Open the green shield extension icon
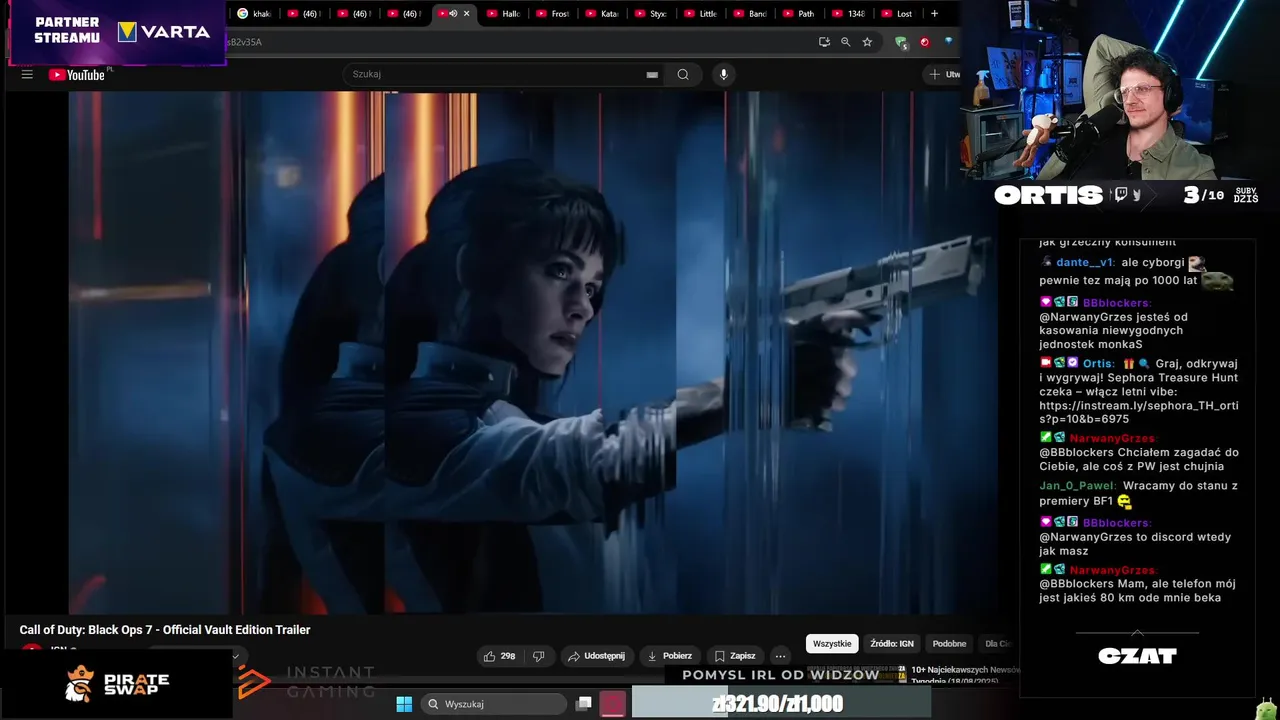Image resolution: width=1280 pixels, height=720 pixels. 901,42
